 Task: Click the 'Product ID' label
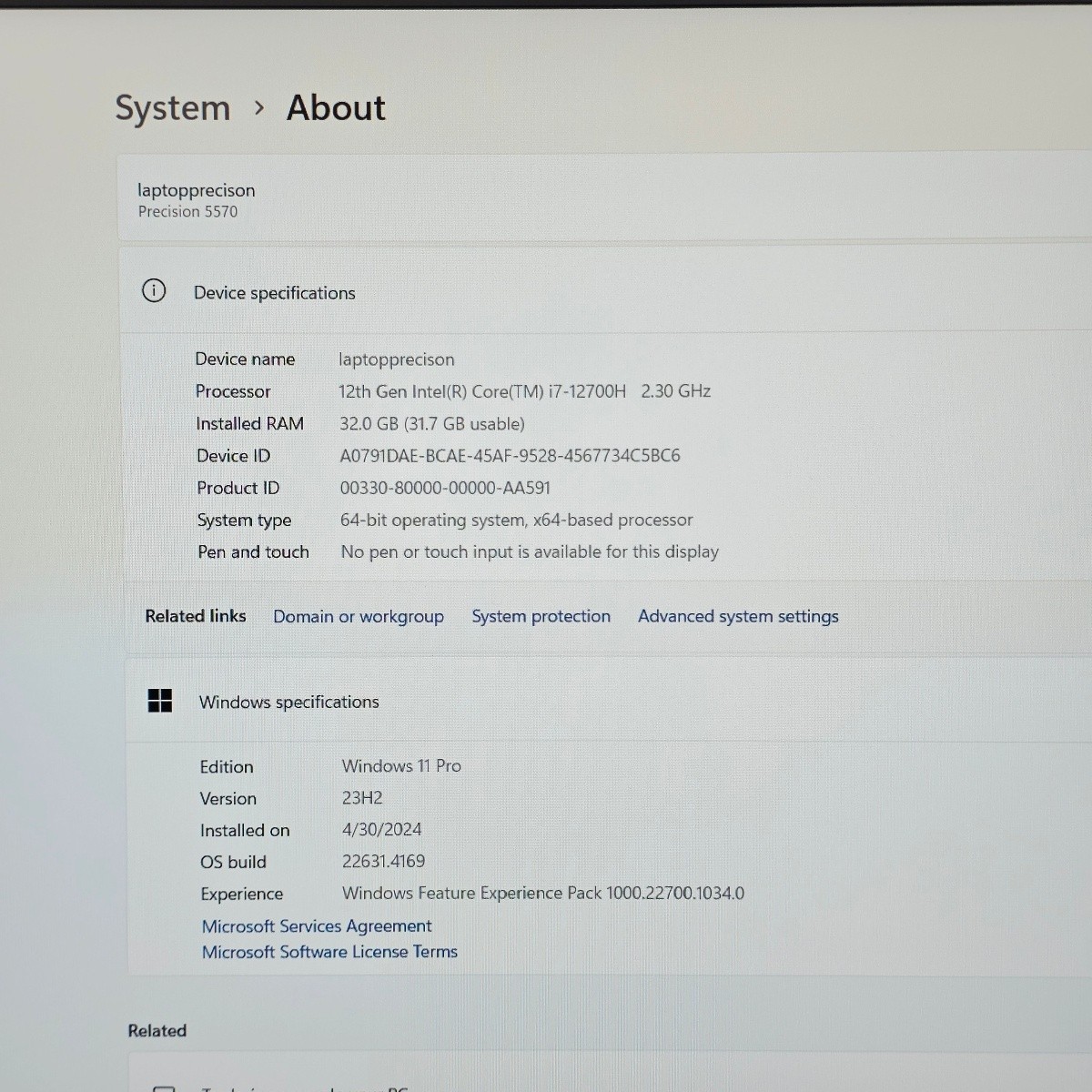tap(238, 489)
